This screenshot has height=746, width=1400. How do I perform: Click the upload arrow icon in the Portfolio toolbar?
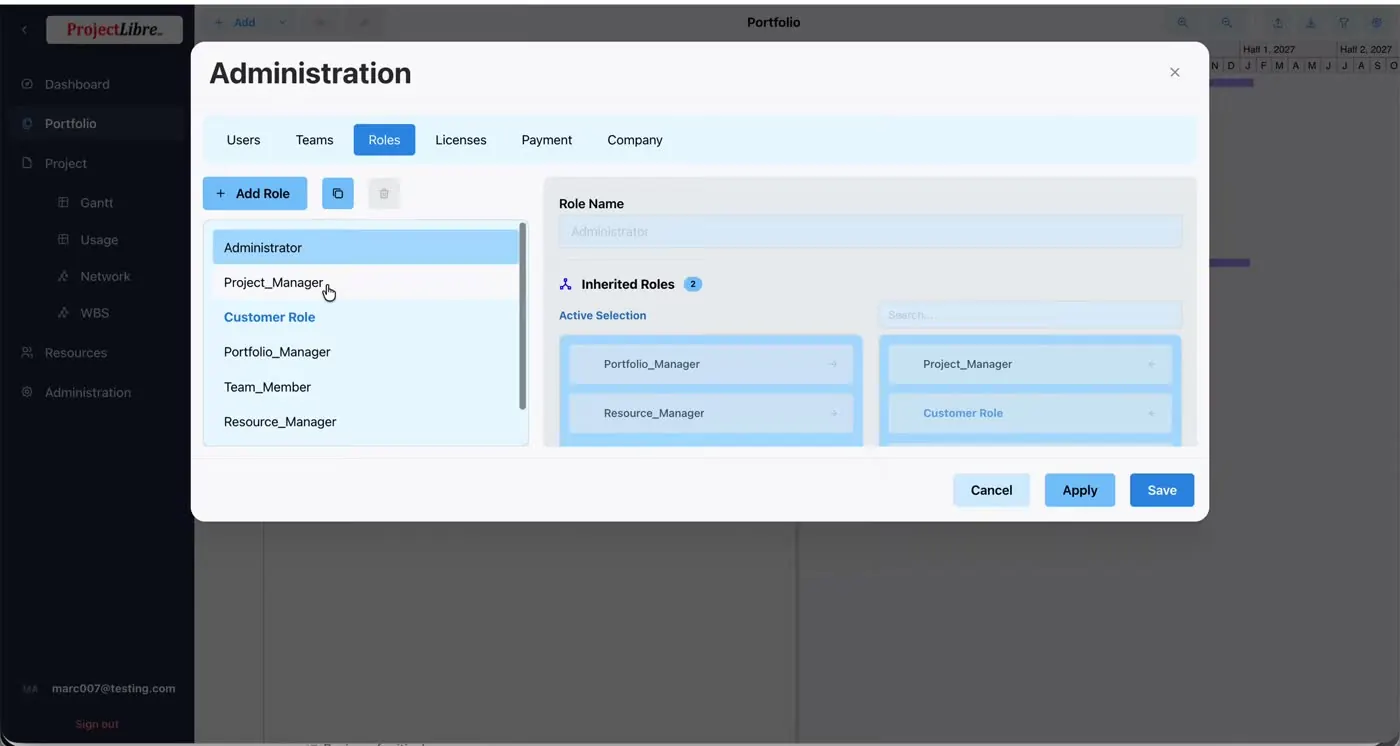pyautogui.click(x=1278, y=22)
